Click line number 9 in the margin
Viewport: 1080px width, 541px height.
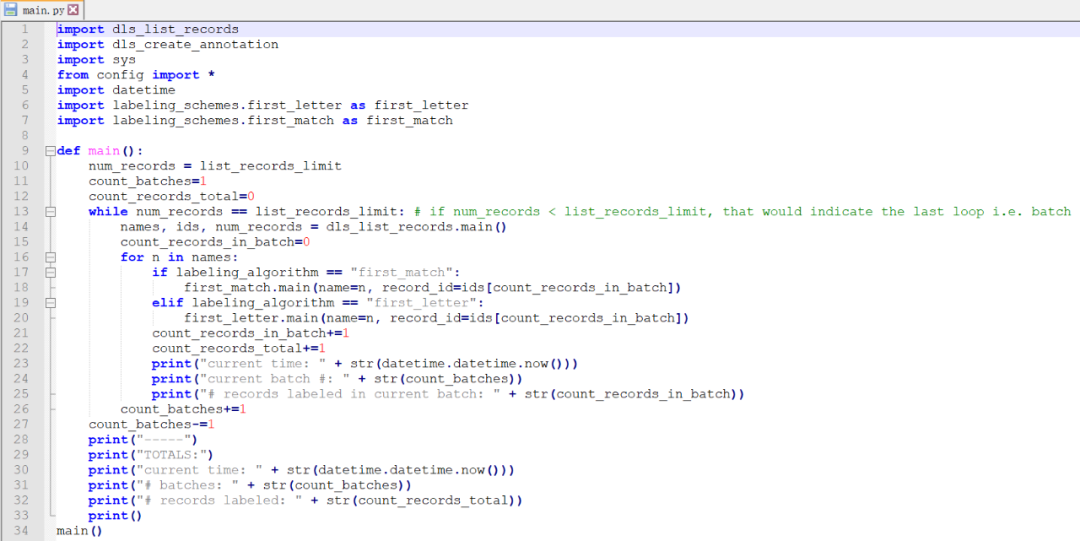[x=25, y=151]
